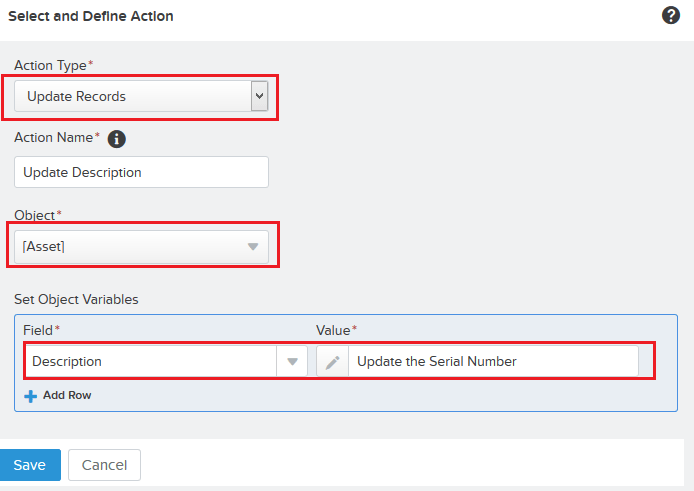Open the Action Type dropdown arrow

coord(259,96)
